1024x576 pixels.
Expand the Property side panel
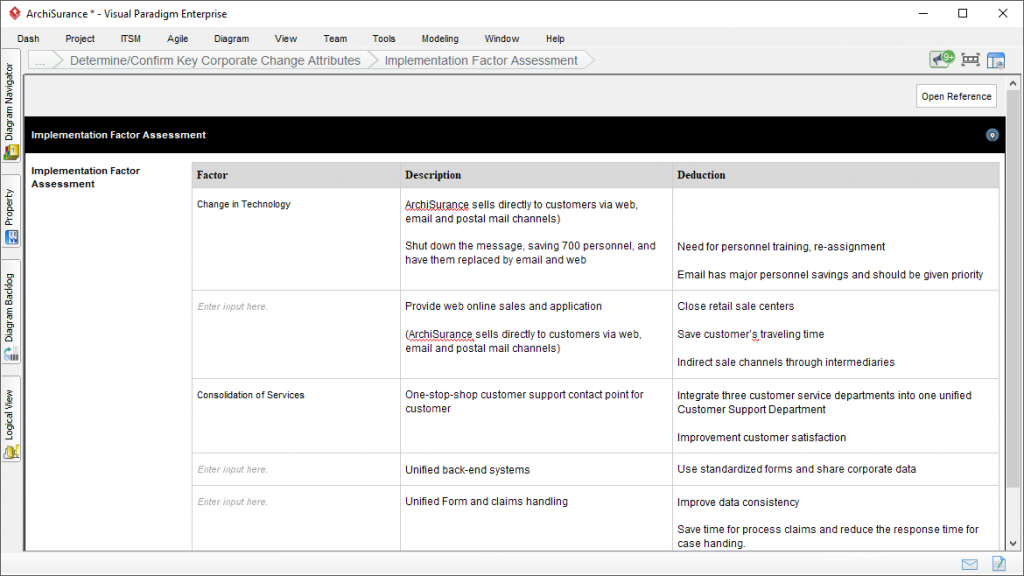(x=11, y=212)
